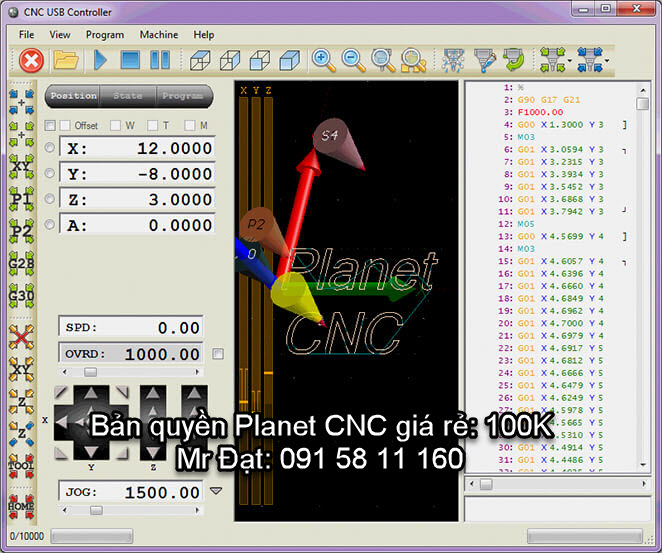Click the Zoom Tool magnifier icon
Viewport: 662px width, 553px height.
click(383, 60)
